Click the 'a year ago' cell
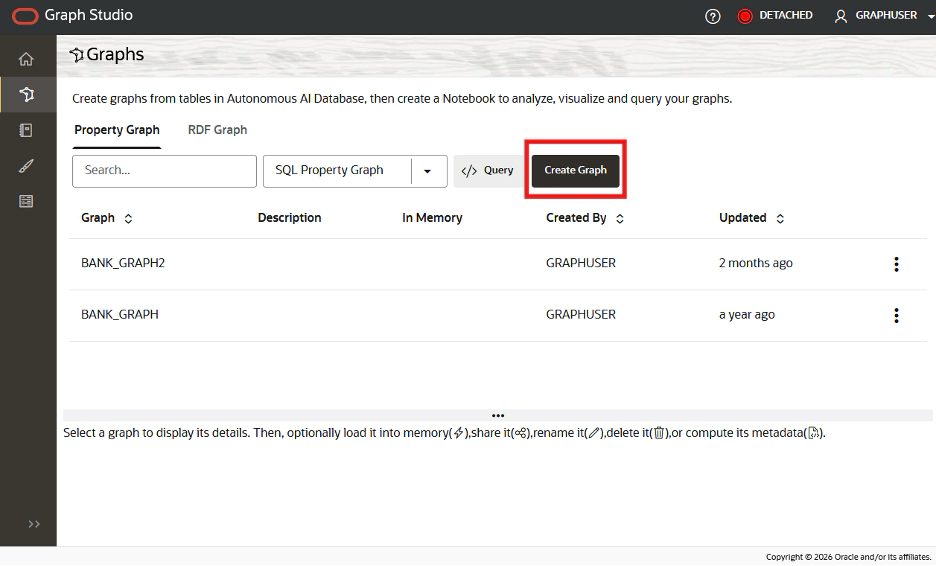936x566 pixels. (747, 315)
